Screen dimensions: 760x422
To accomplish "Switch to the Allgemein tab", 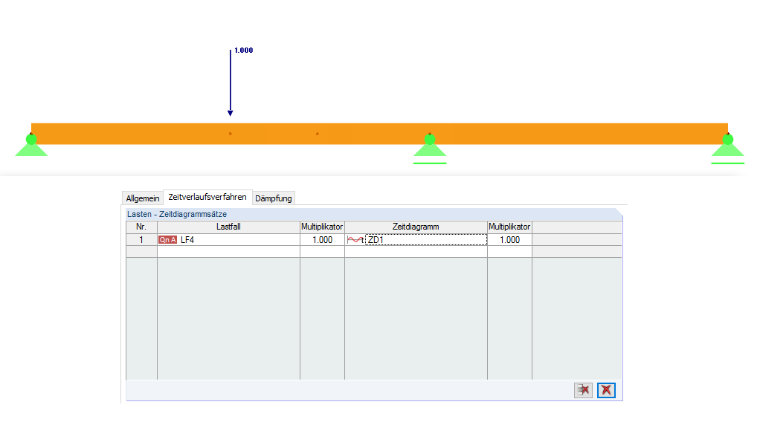I will tap(142, 198).
